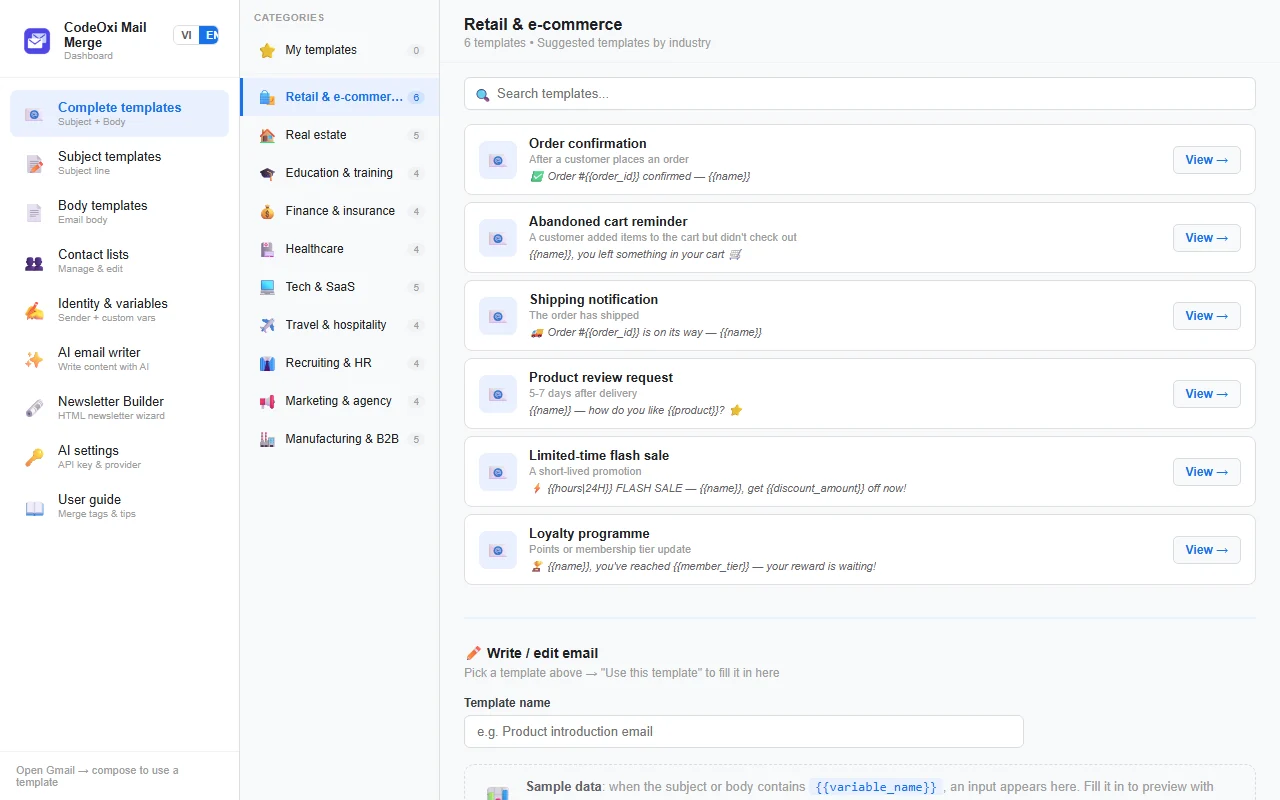Focus the Search templates field
This screenshot has height=800, width=1280.
click(x=859, y=94)
